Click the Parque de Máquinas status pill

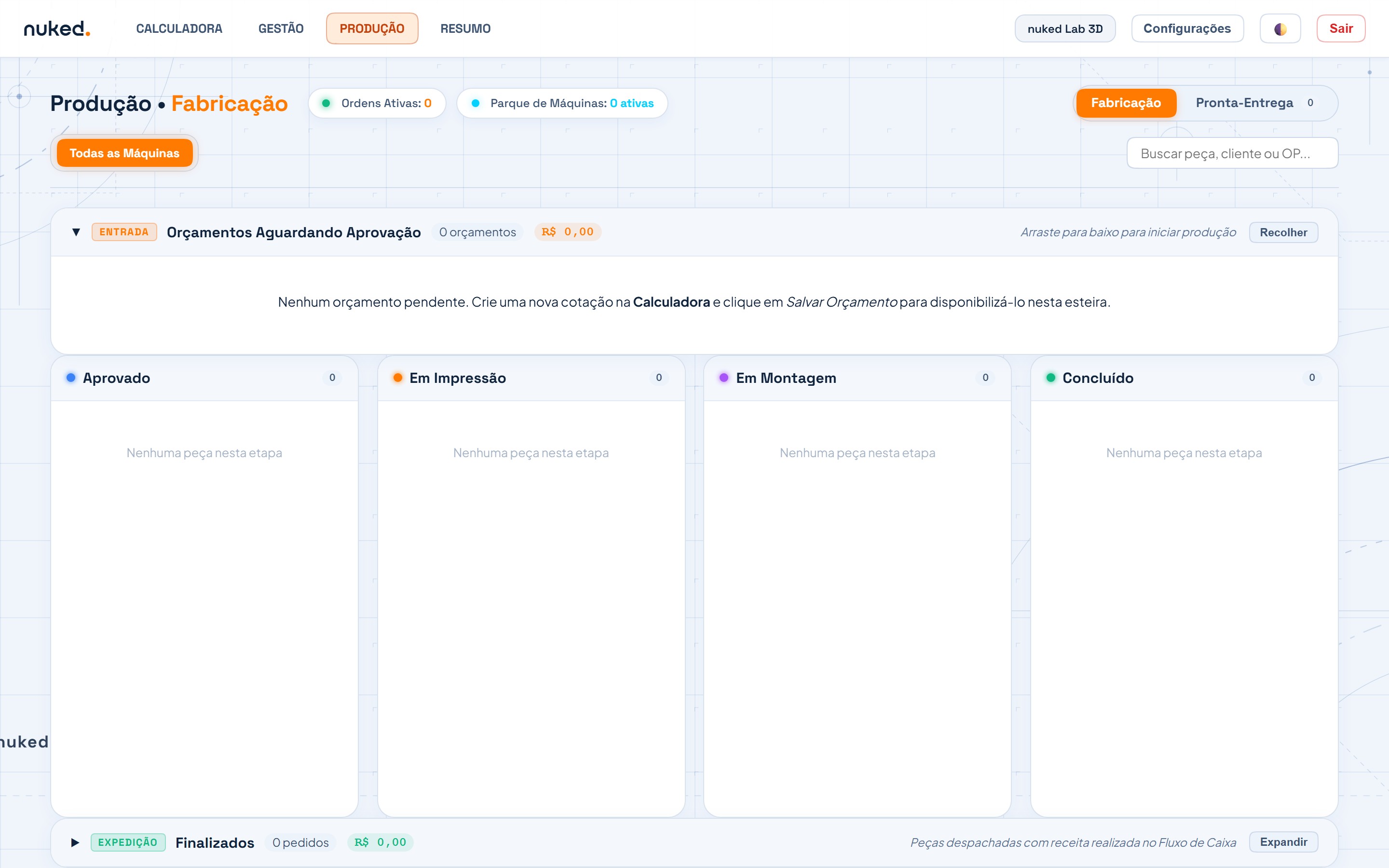coord(562,103)
